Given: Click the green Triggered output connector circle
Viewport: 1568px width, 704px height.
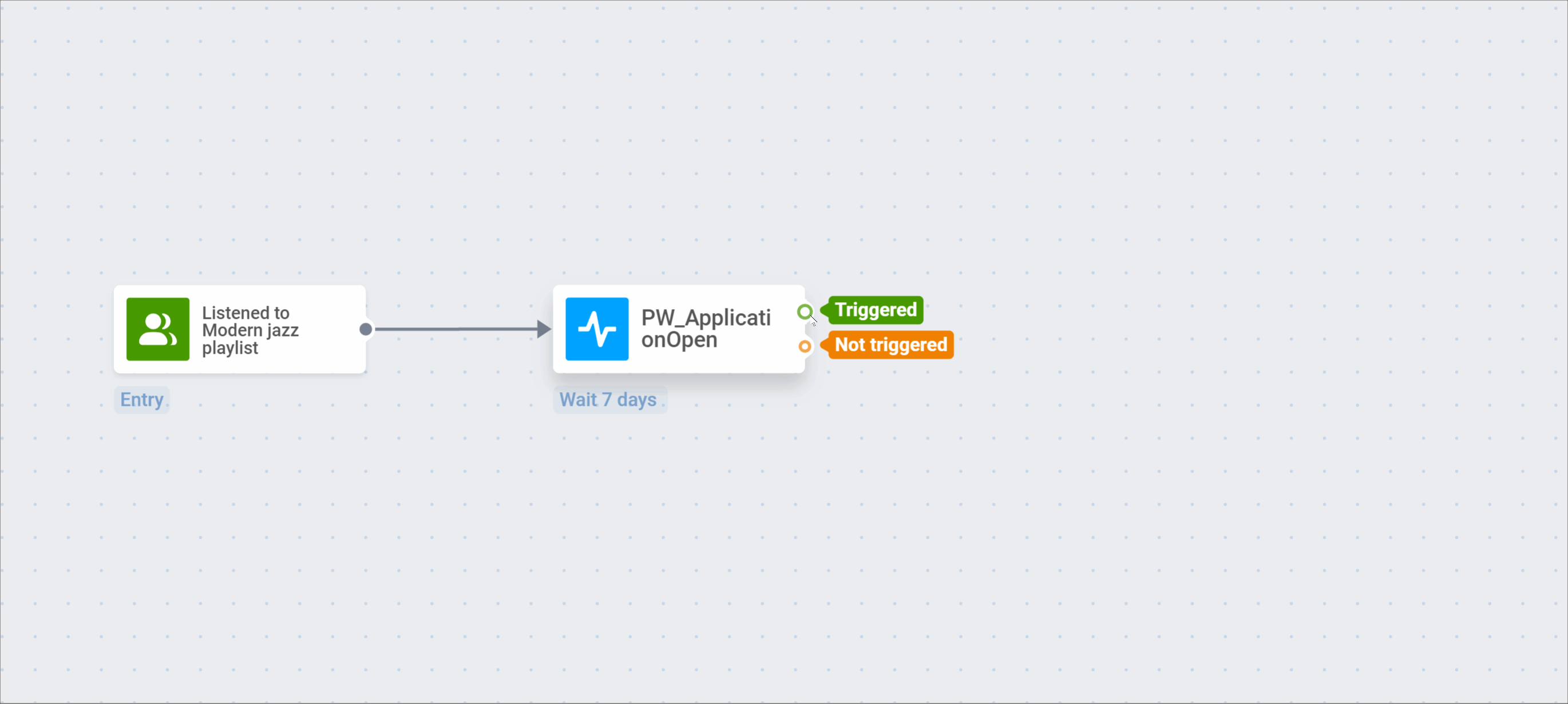Looking at the screenshot, I should tap(805, 312).
